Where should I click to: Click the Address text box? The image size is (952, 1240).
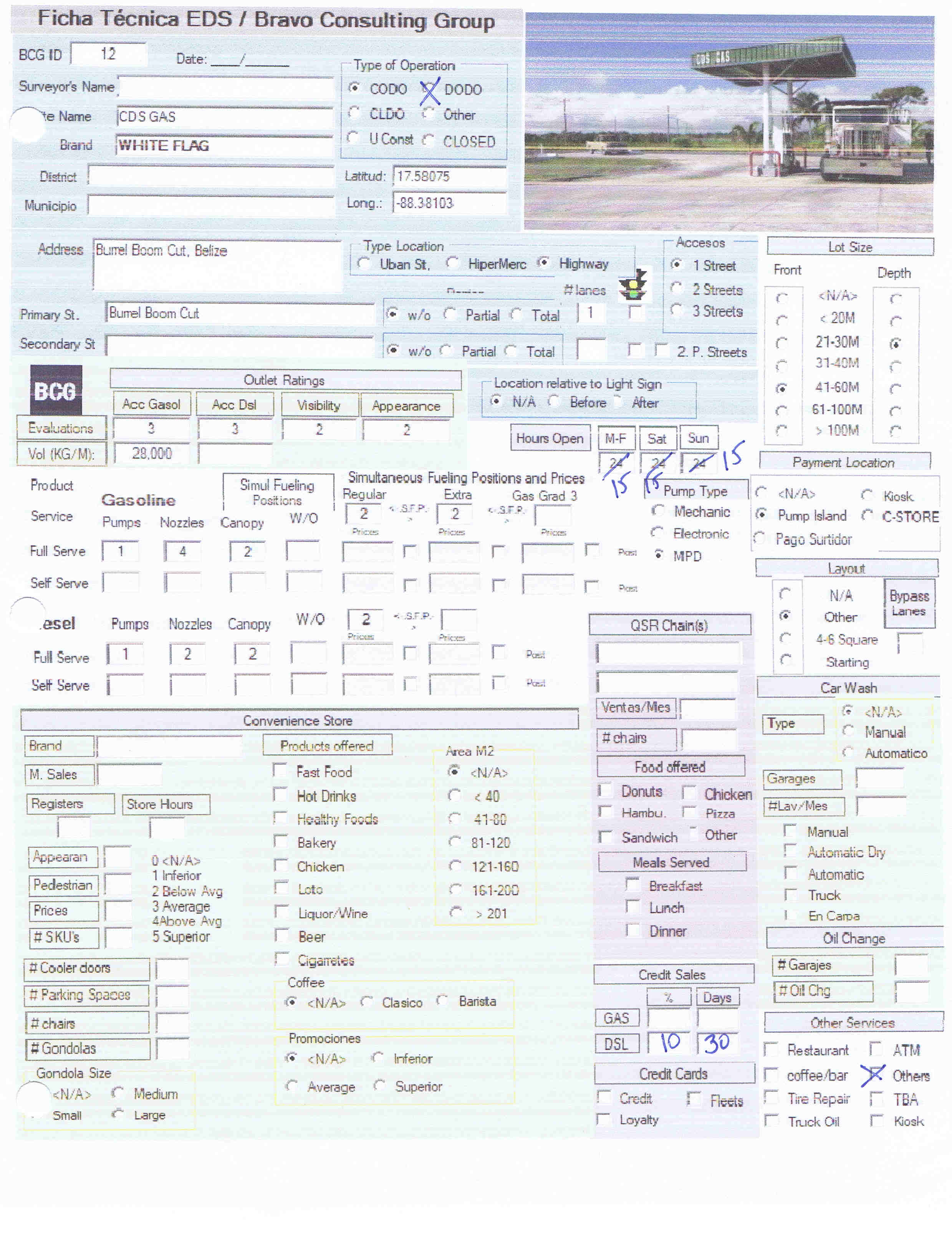218,265
